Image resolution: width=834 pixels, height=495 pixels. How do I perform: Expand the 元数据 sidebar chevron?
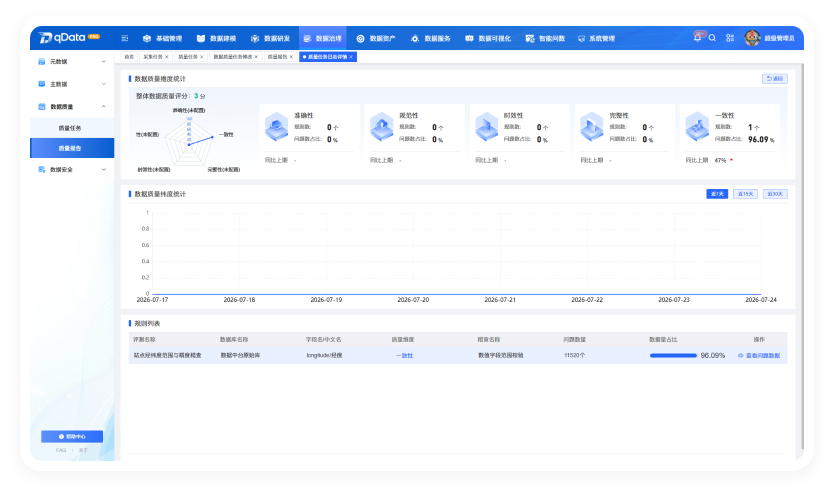104,62
